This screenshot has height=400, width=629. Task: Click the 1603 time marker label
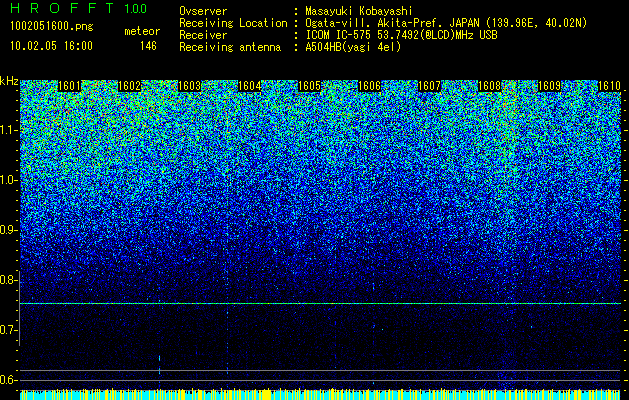click(189, 86)
